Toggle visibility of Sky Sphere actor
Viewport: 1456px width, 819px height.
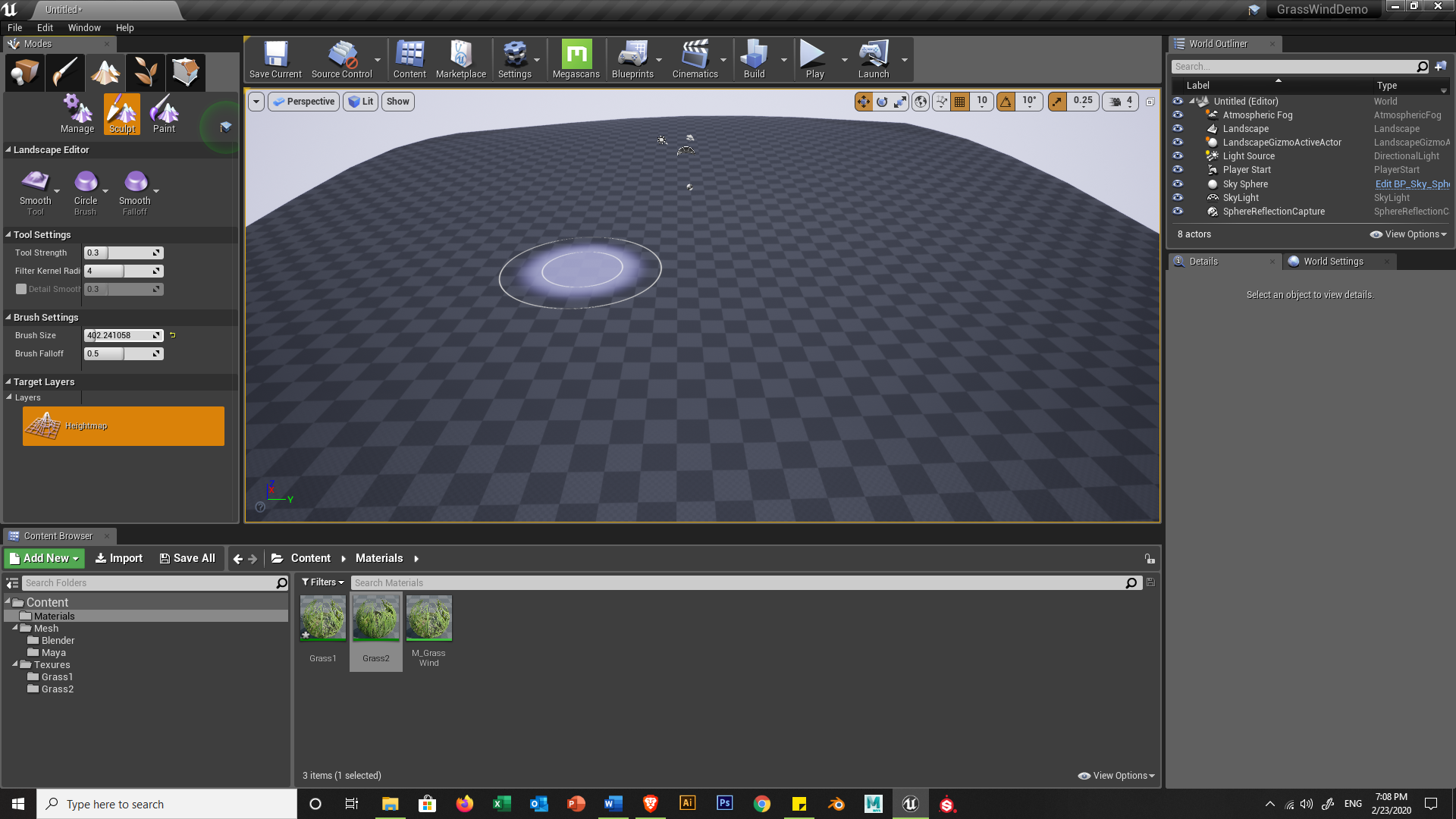1178,184
